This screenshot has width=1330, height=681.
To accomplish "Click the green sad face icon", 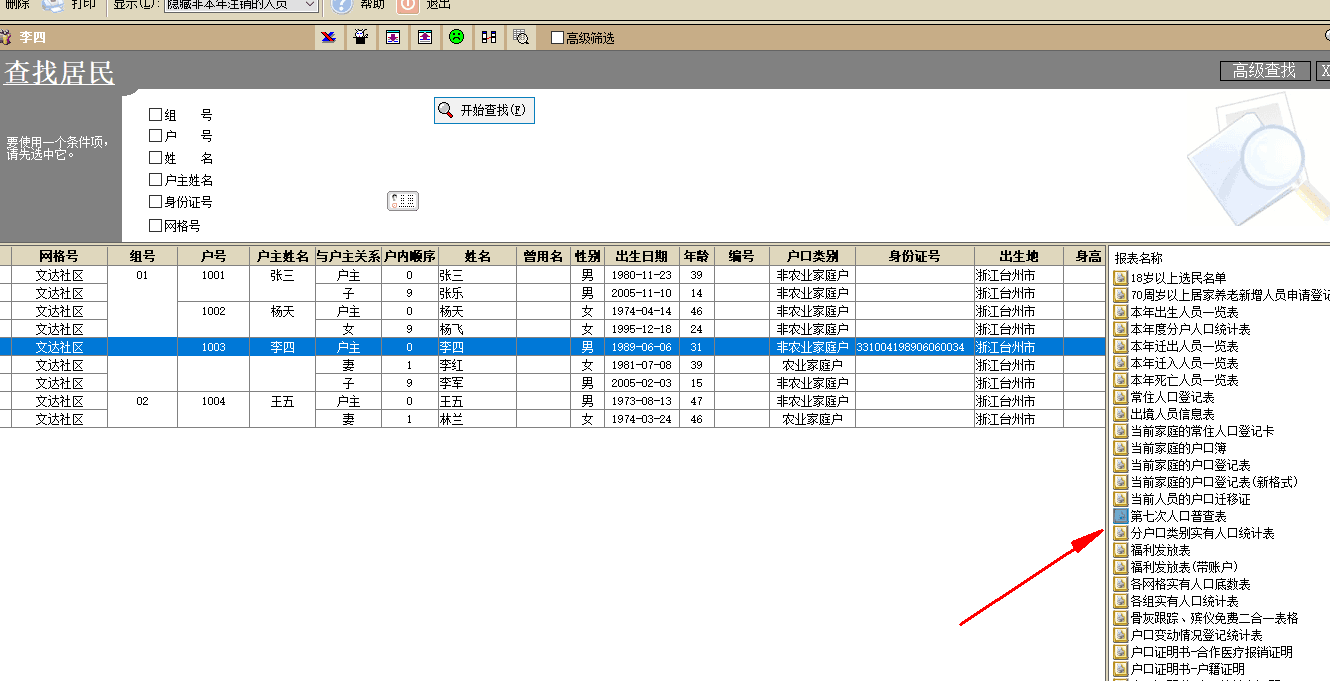I will pyautogui.click(x=456, y=37).
